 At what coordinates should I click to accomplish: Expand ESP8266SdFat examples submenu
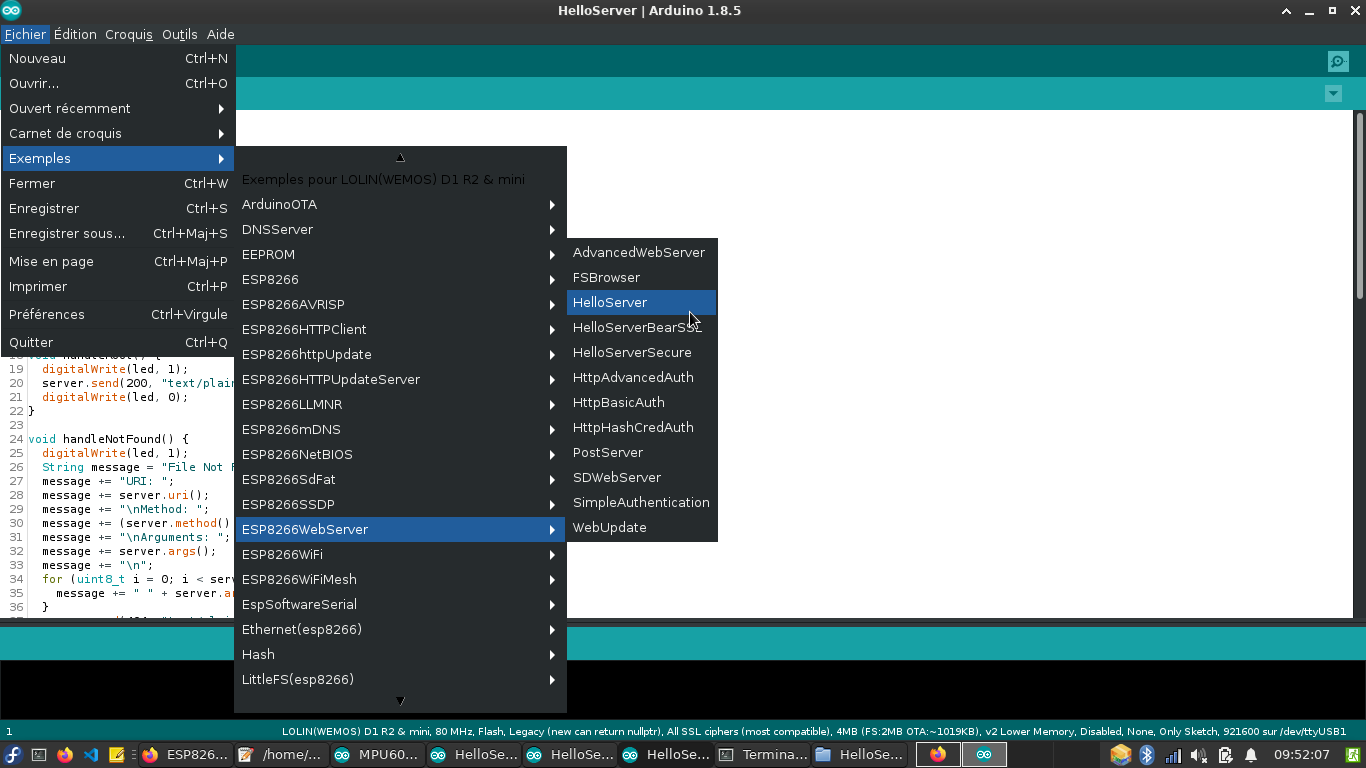[x=400, y=480]
